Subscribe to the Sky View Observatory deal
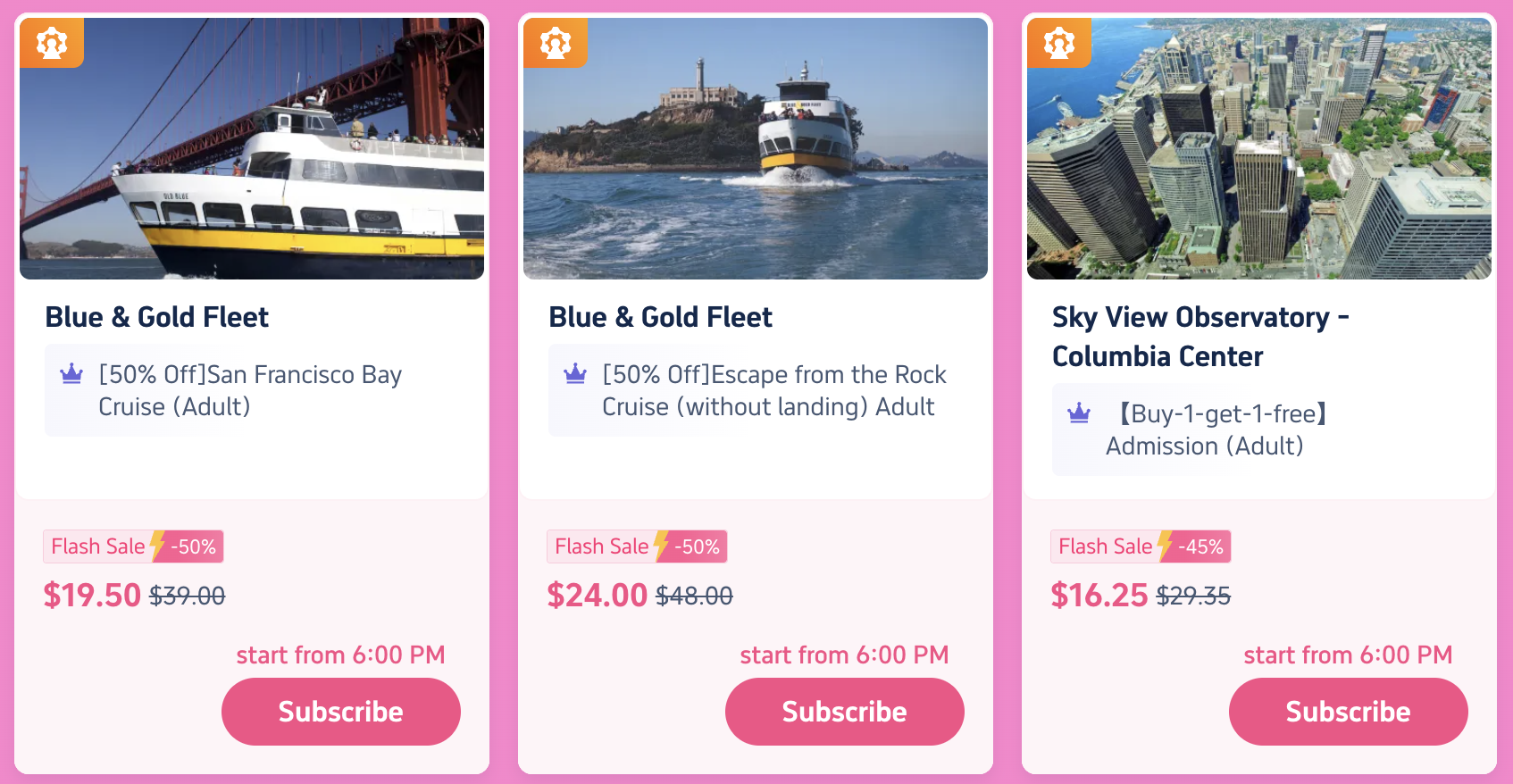 pyautogui.click(x=1348, y=712)
